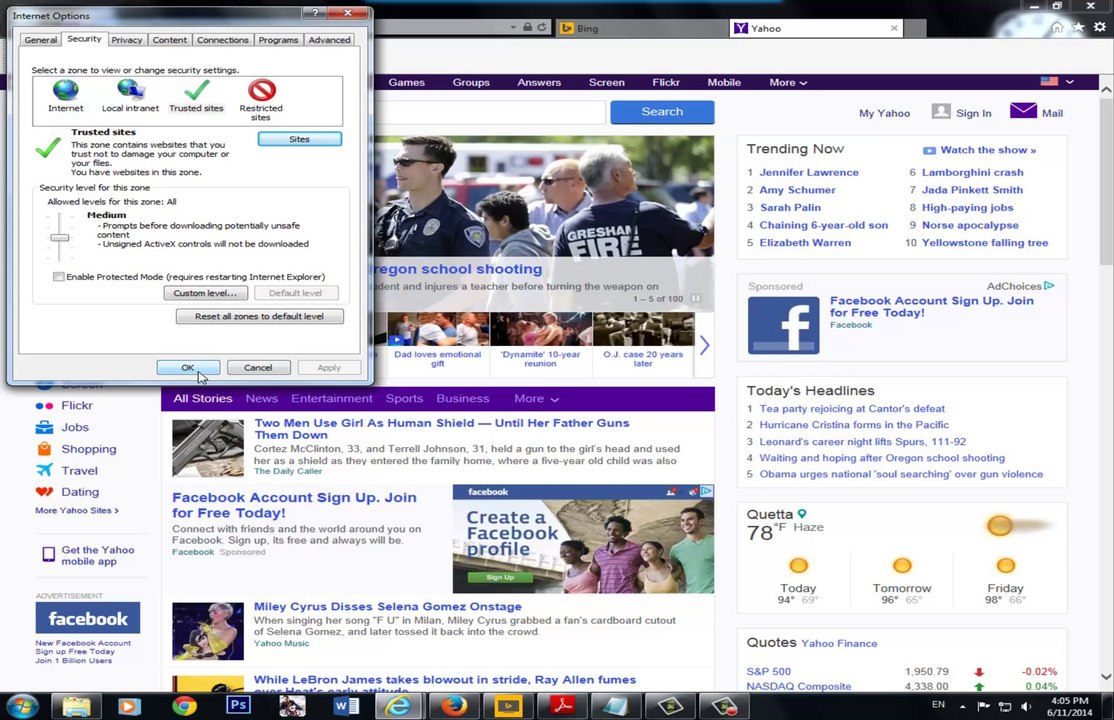This screenshot has height=720, width=1114.
Task: Enable Protected Mode checkbox
Action: pyautogui.click(x=59, y=277)
